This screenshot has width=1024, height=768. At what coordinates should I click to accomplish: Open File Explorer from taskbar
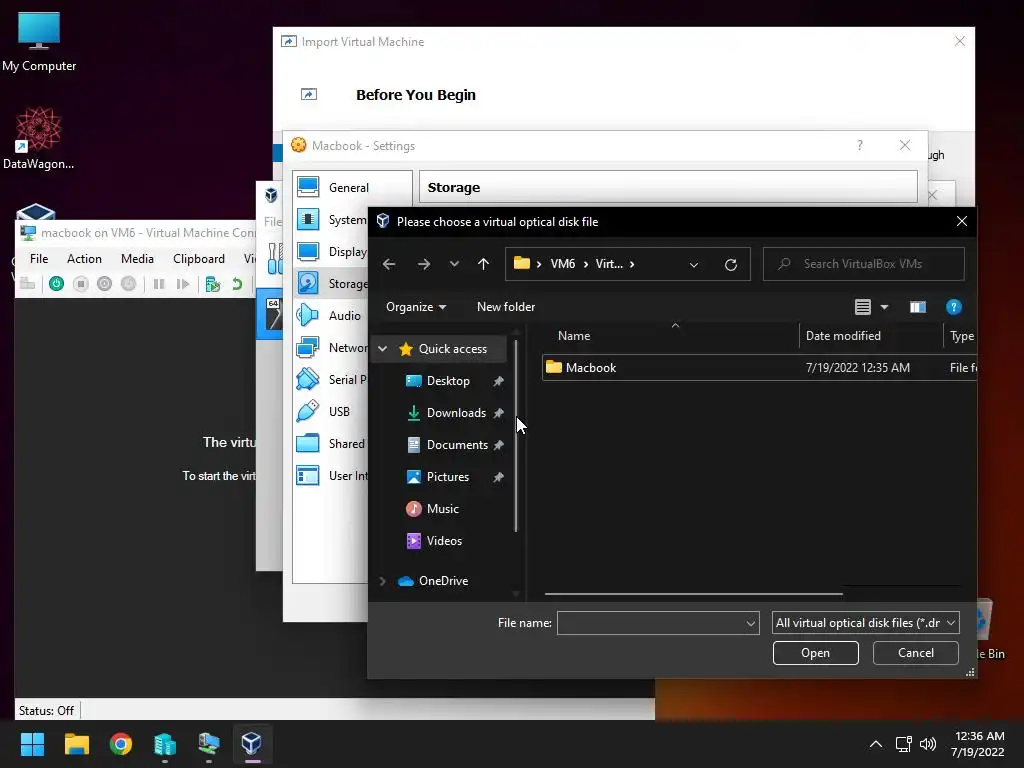76,744
